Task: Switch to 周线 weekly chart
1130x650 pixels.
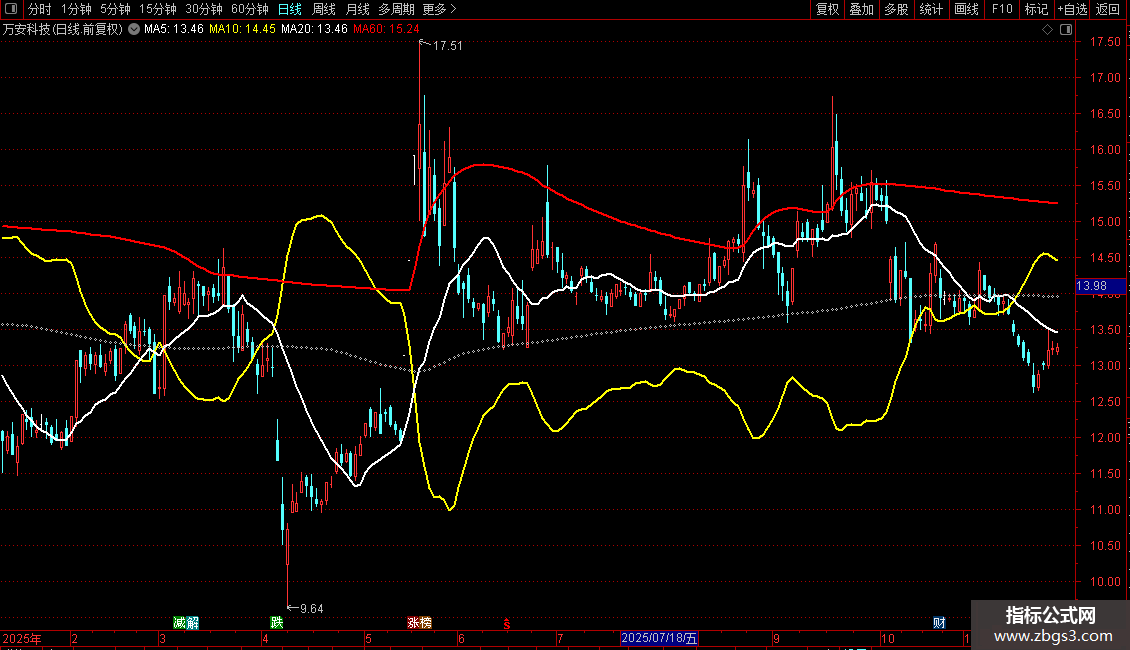Action: tap(324, 9)
